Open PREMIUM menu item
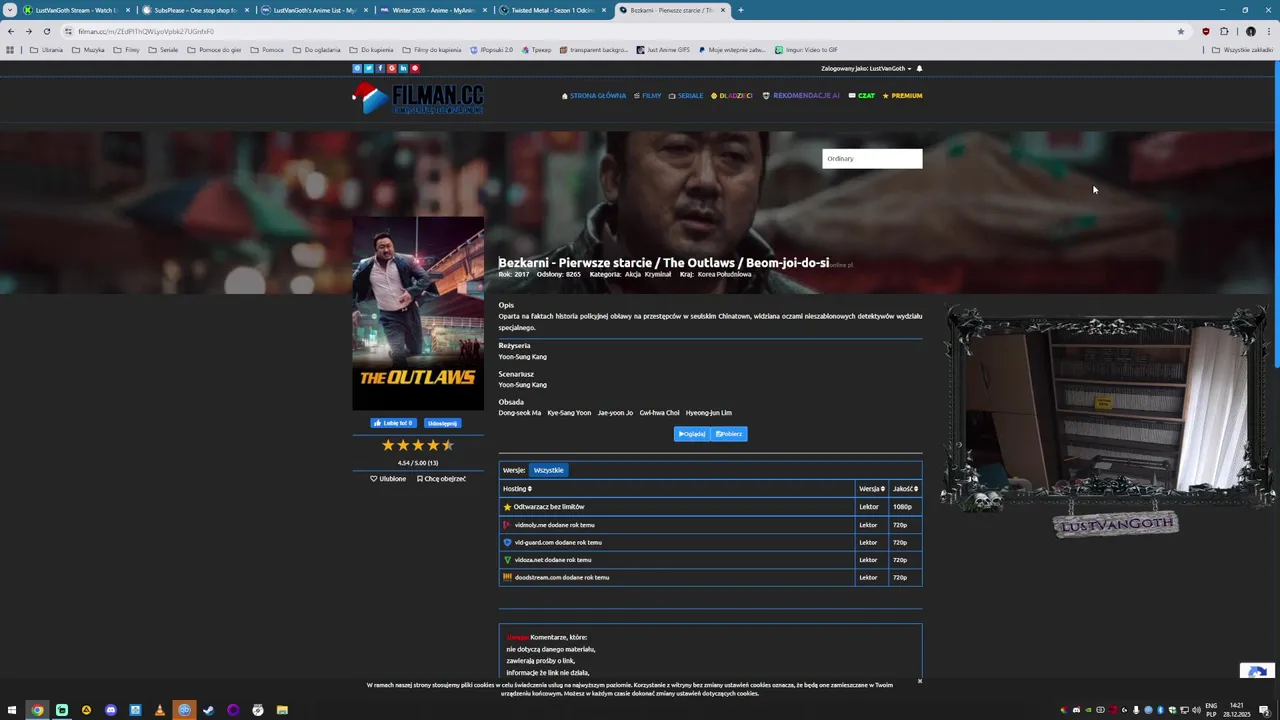The image size is (1280, 720). (902, 96)
